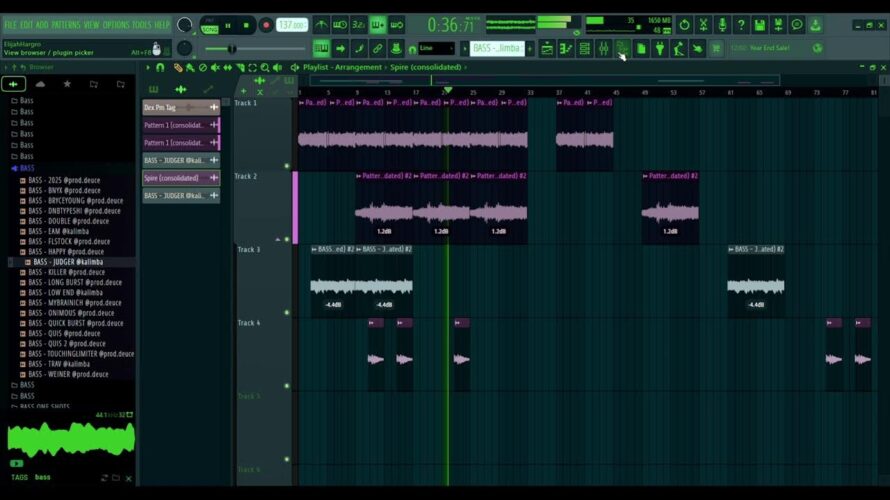The width and height of the screenshot is (890, 500).
Task: Click the speech bubble chat icon
Action: pyautogui.click(x=797, y=25)
